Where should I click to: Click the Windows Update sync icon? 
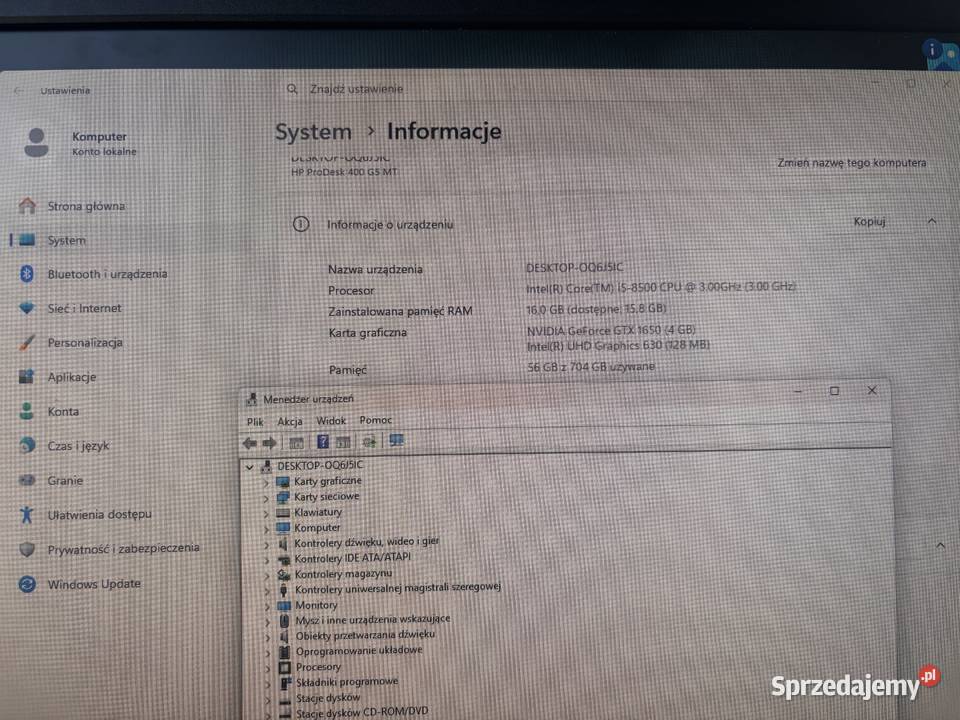[x=26, y=584]
